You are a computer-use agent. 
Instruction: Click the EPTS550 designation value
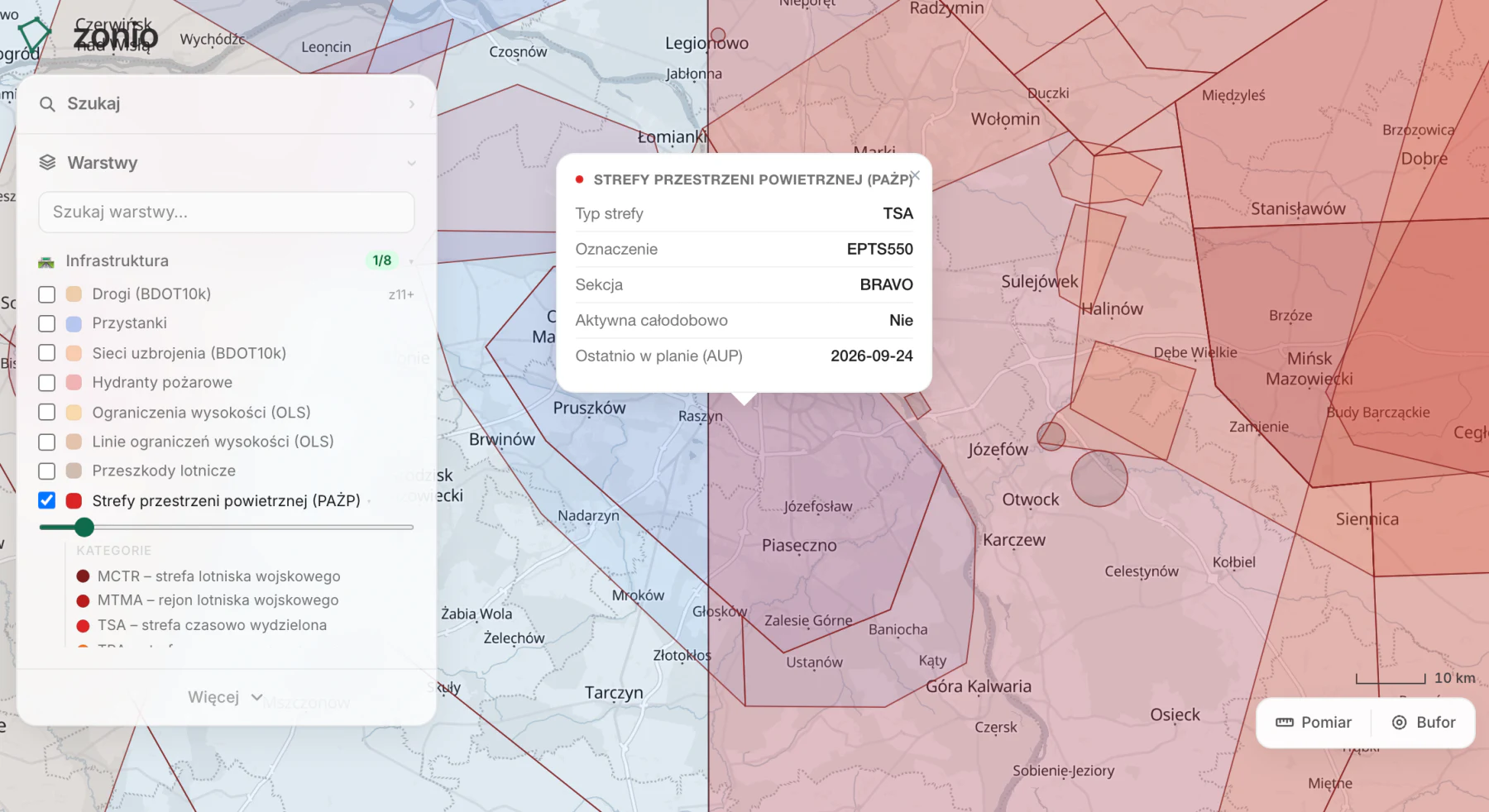point(879,249)
